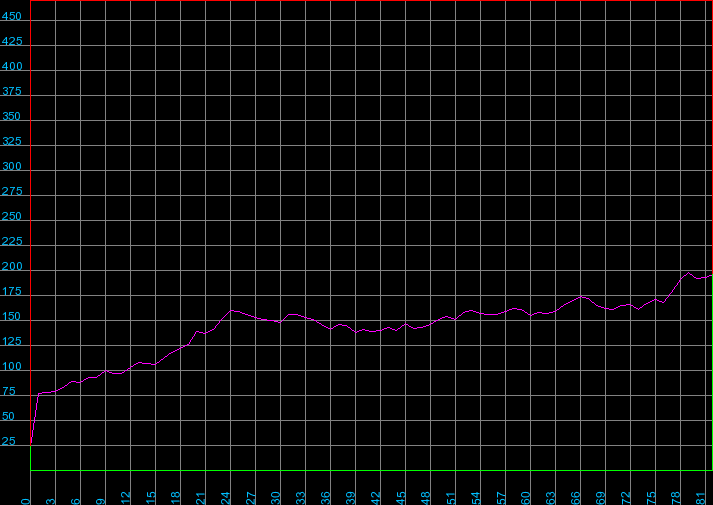This screenshot has width=713, height=505.
Task: Click the 450 label on the vertical axis
Action: pos(12,16)
